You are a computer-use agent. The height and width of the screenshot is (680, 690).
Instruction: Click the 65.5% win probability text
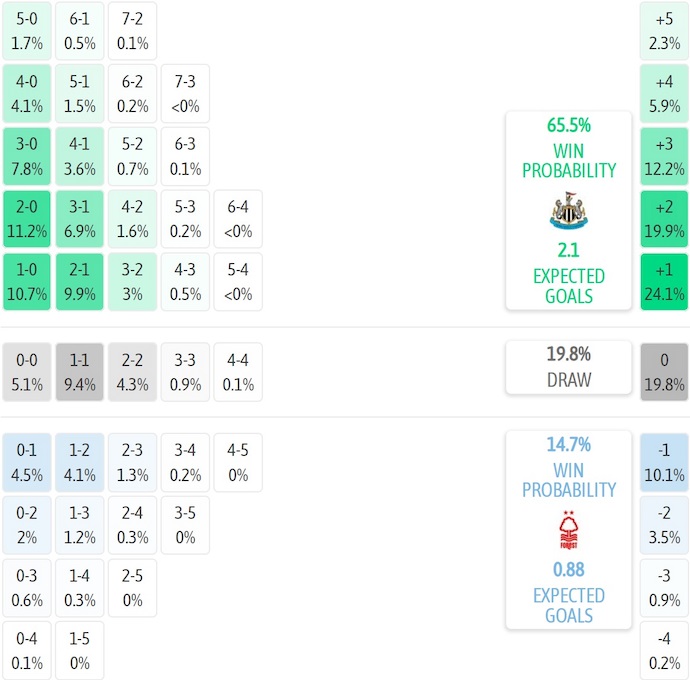coord(568,126)
